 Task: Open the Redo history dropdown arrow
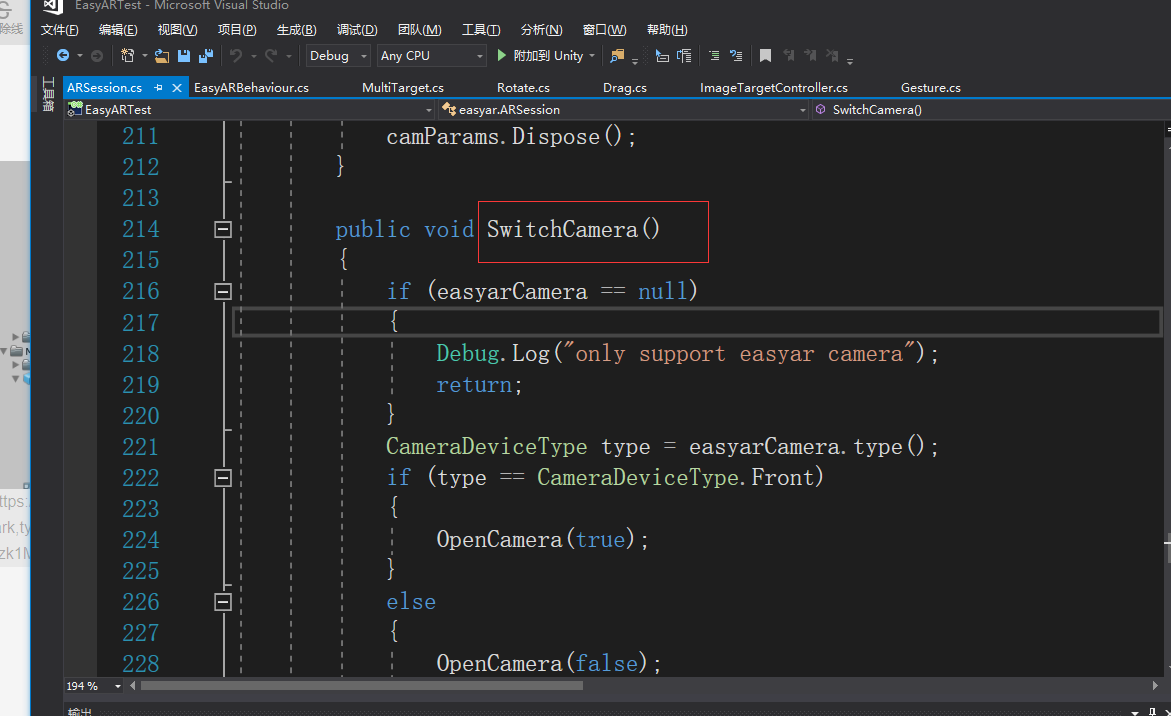289,55
